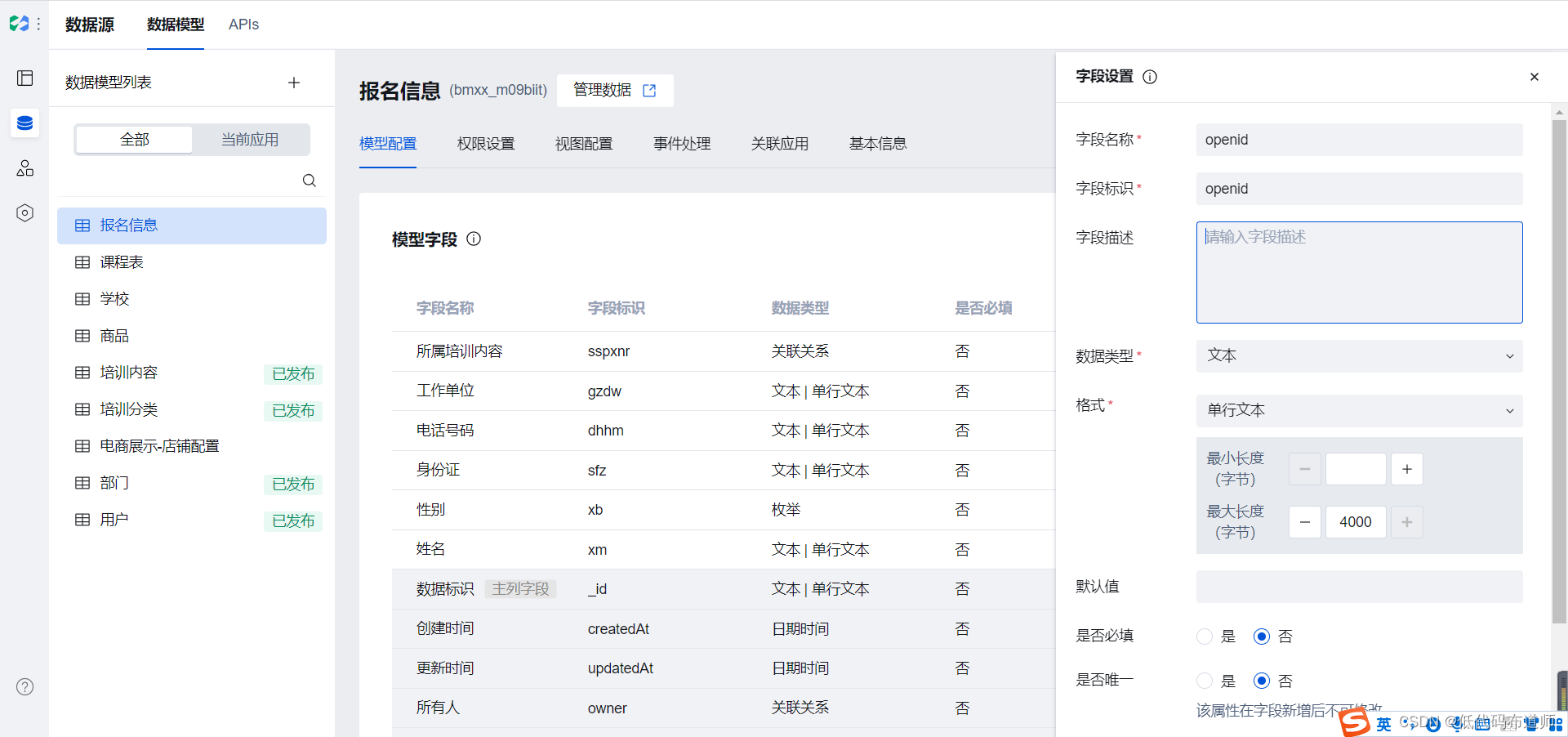Open the 数据类型 dropdown showing 文本

tap(1359, 356)
